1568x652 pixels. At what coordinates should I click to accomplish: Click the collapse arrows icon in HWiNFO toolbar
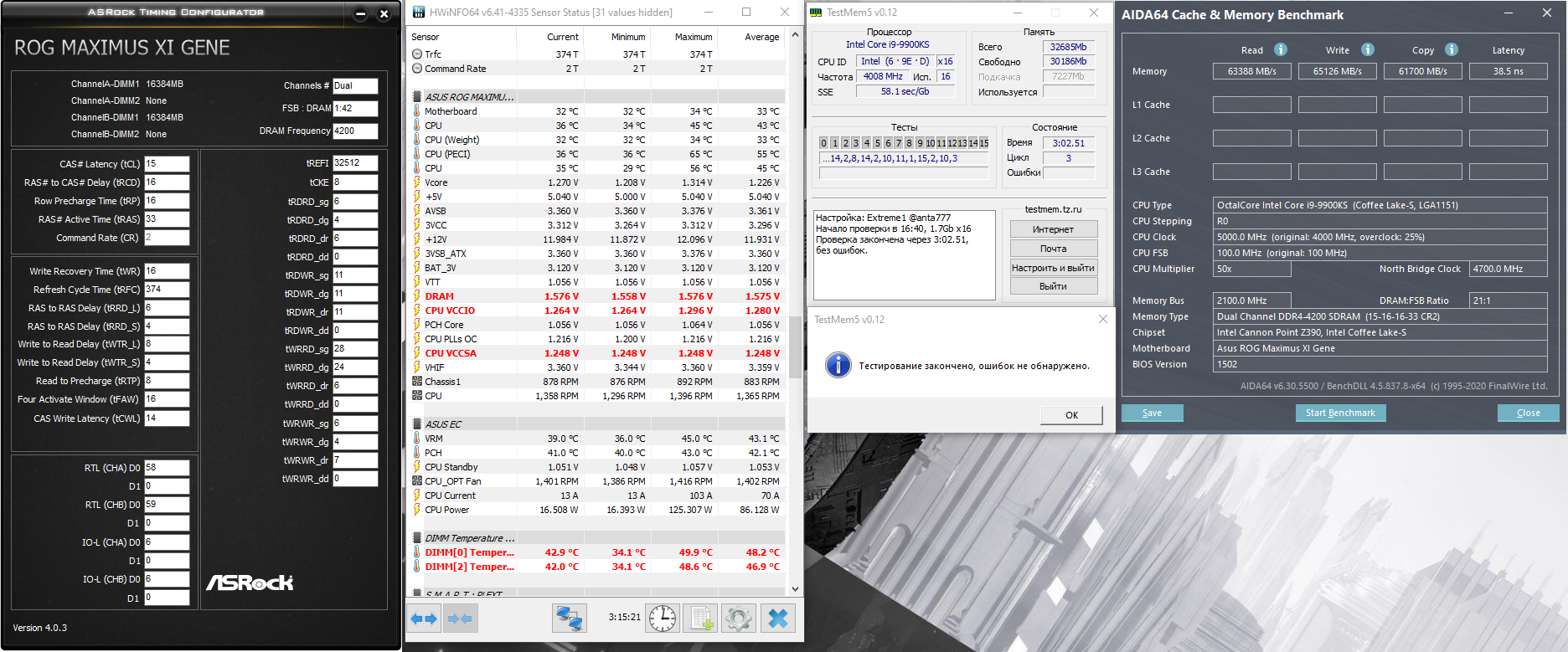[x=460, y=619]
